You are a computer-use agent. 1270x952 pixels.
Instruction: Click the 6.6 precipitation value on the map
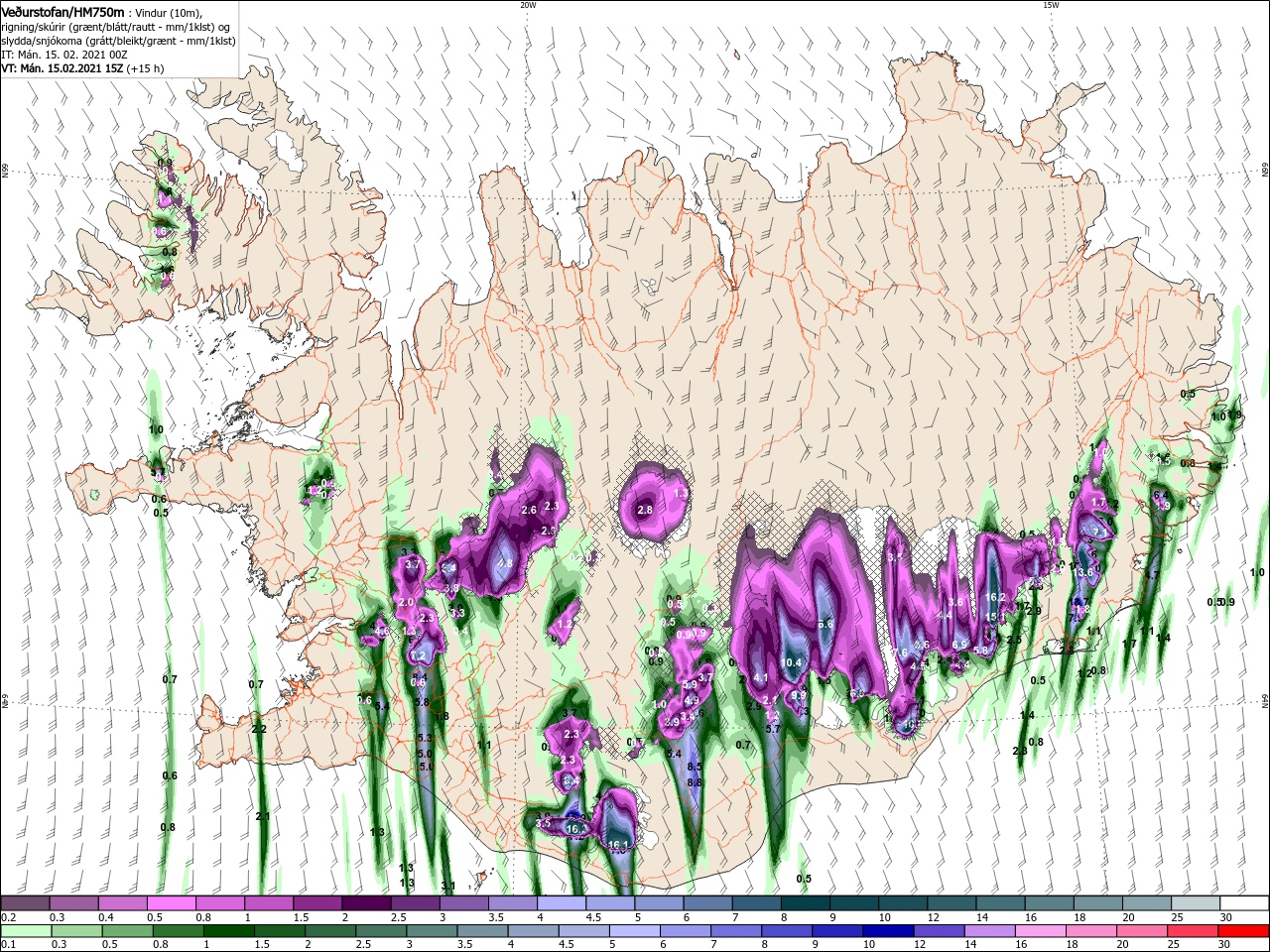click(x=825, y=624)
